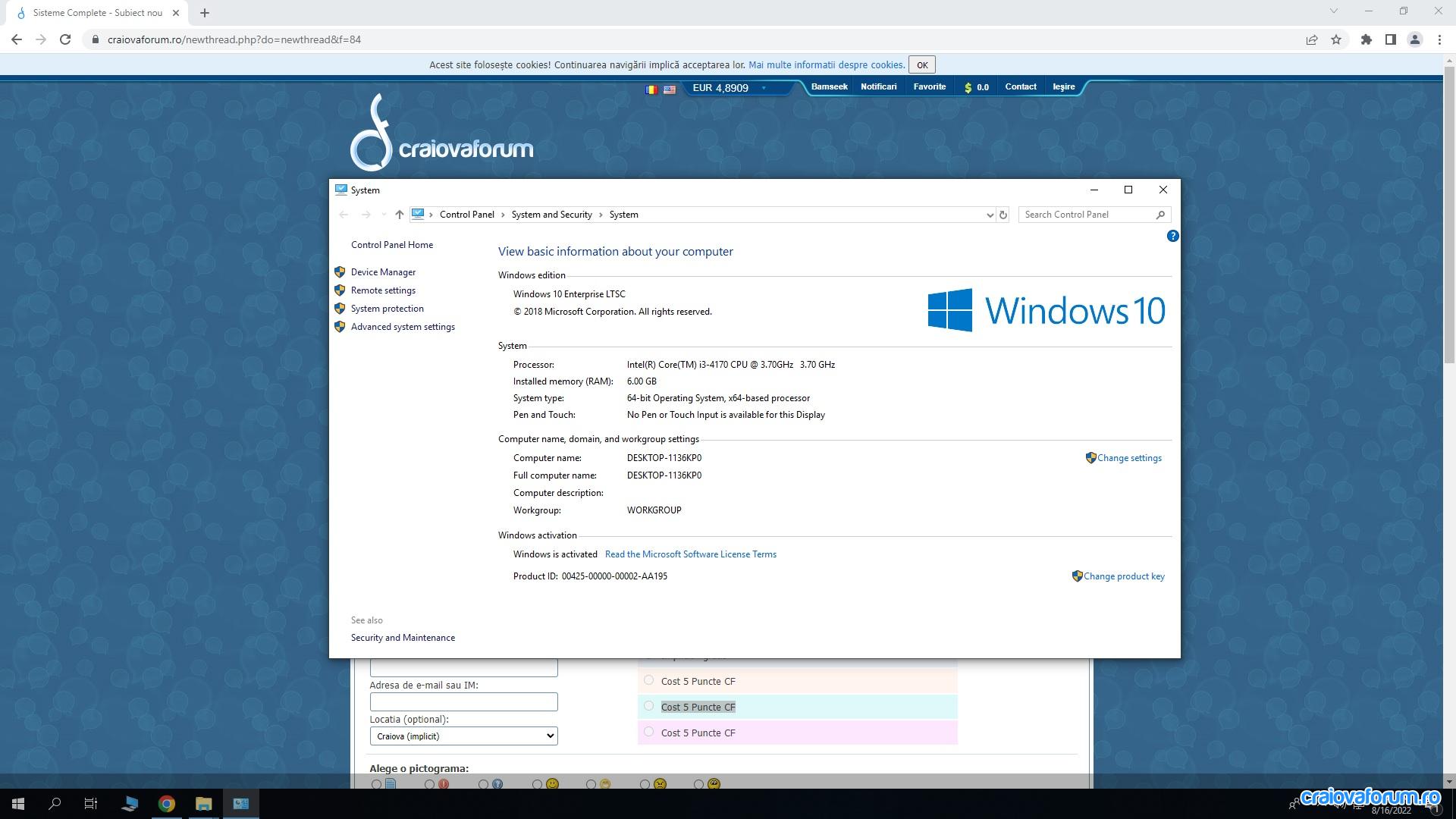Accept cookies with OK button
This screenshot has height=819, width=1456.
point(922,65)
